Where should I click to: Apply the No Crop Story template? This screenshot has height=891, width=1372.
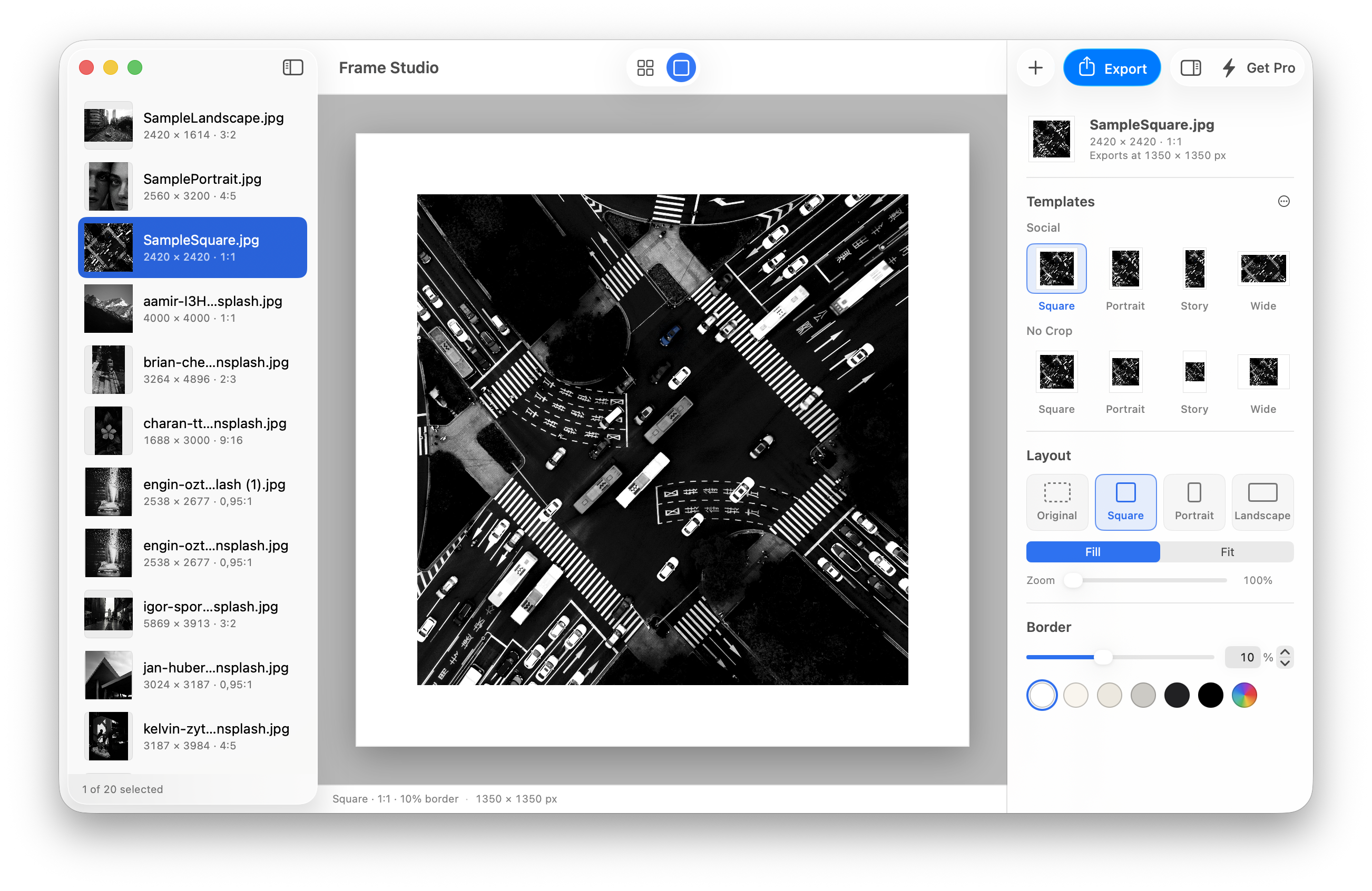pos(1194,382)
